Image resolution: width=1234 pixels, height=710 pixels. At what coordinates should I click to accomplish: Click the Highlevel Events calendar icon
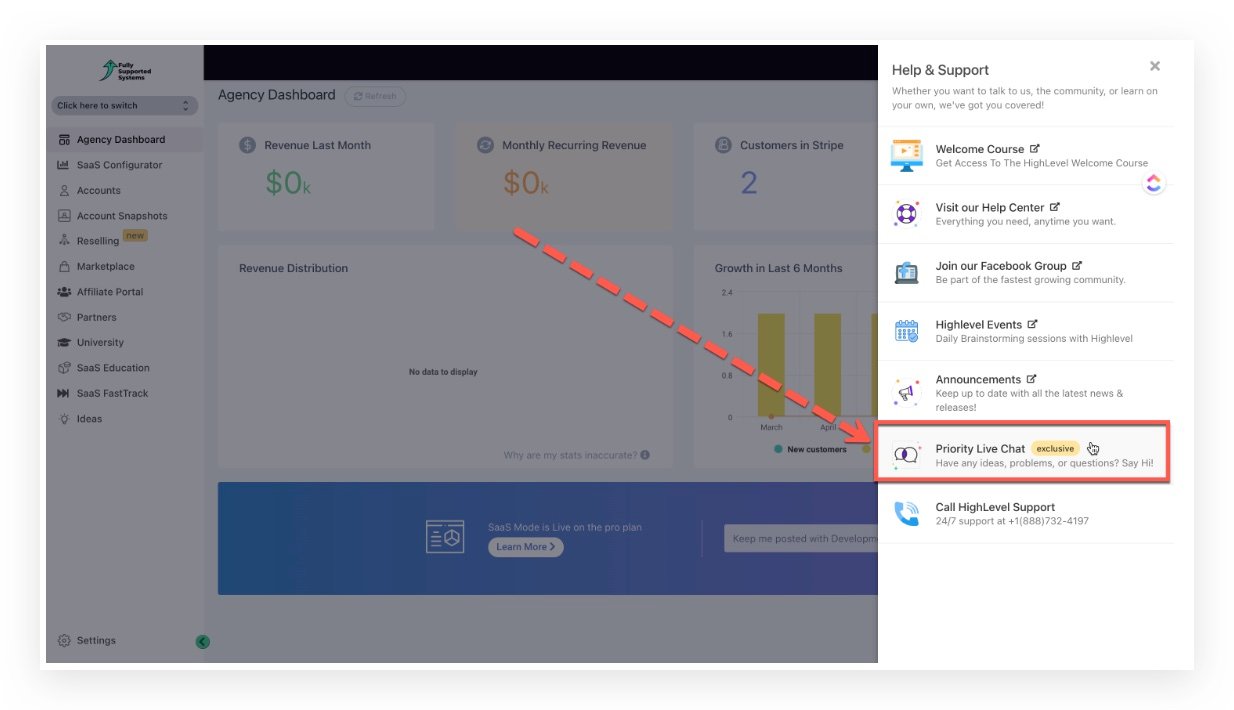906,331
